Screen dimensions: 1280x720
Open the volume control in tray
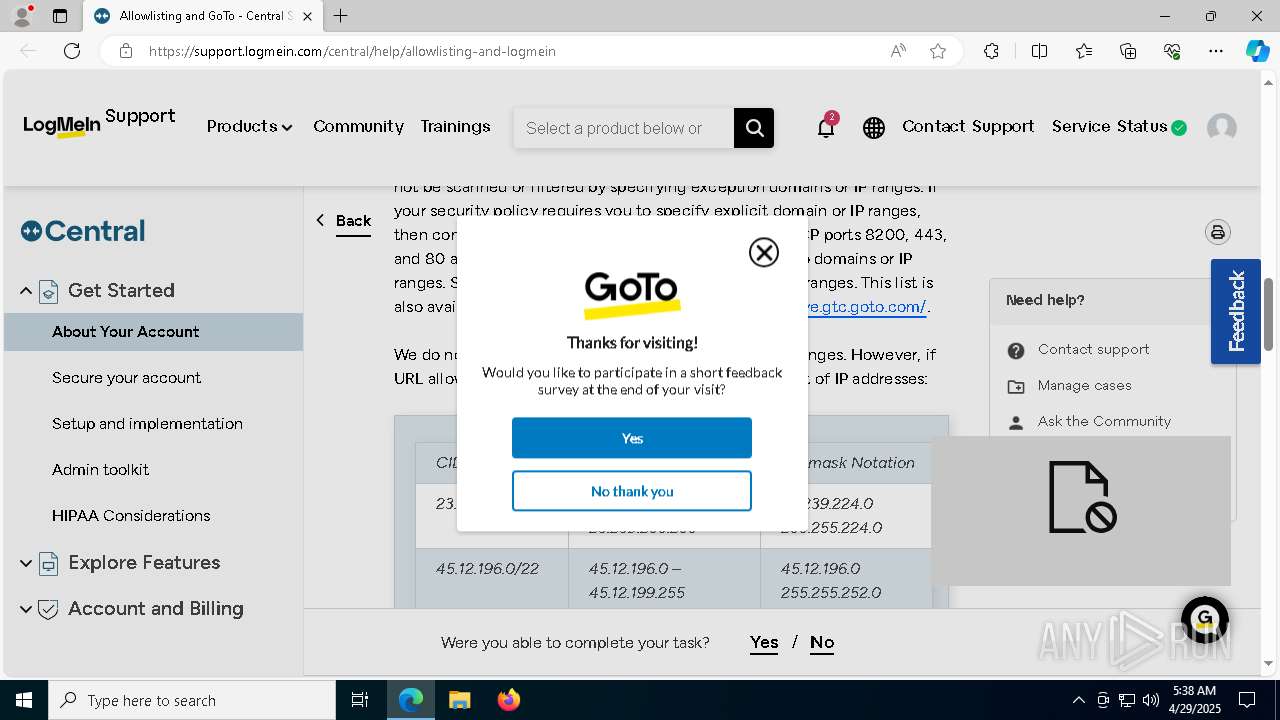tap(1150, 700)
